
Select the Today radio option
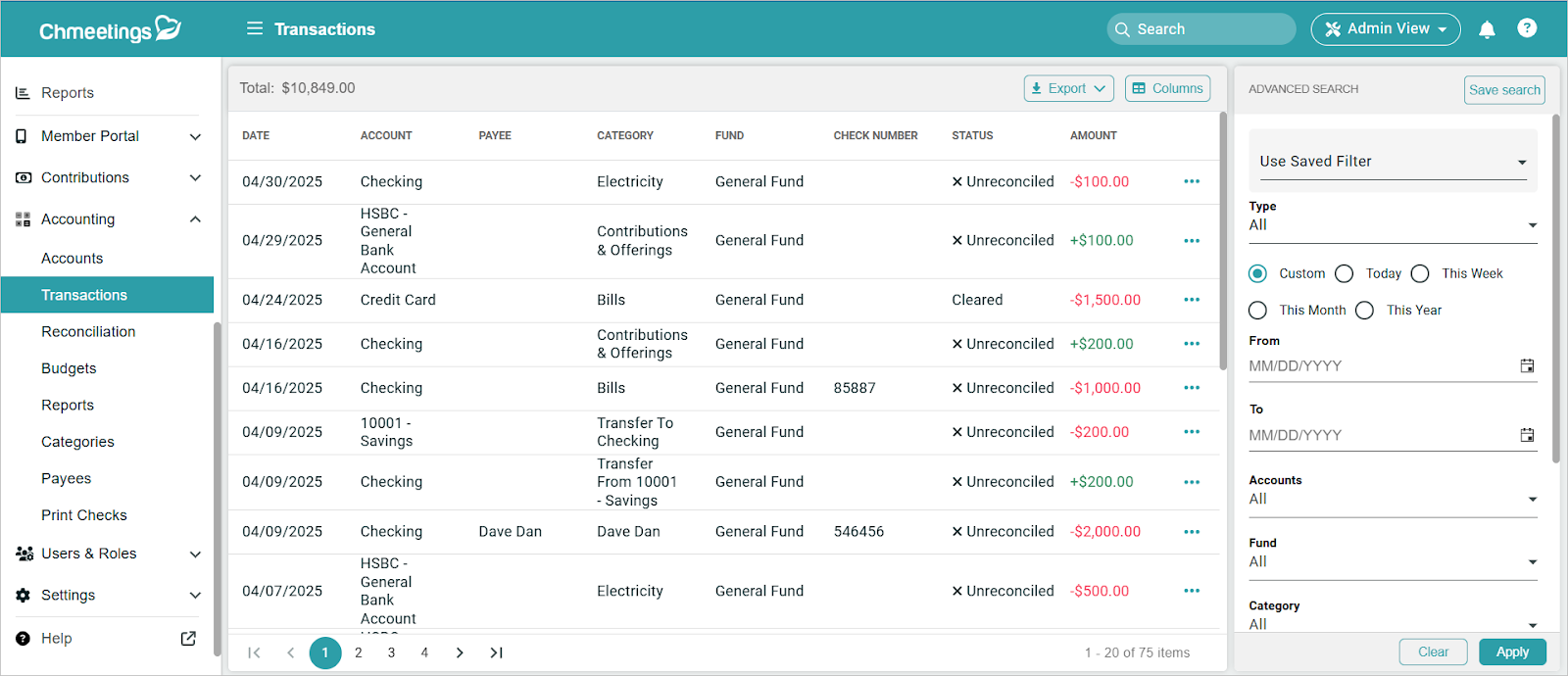click(1345, 273)
